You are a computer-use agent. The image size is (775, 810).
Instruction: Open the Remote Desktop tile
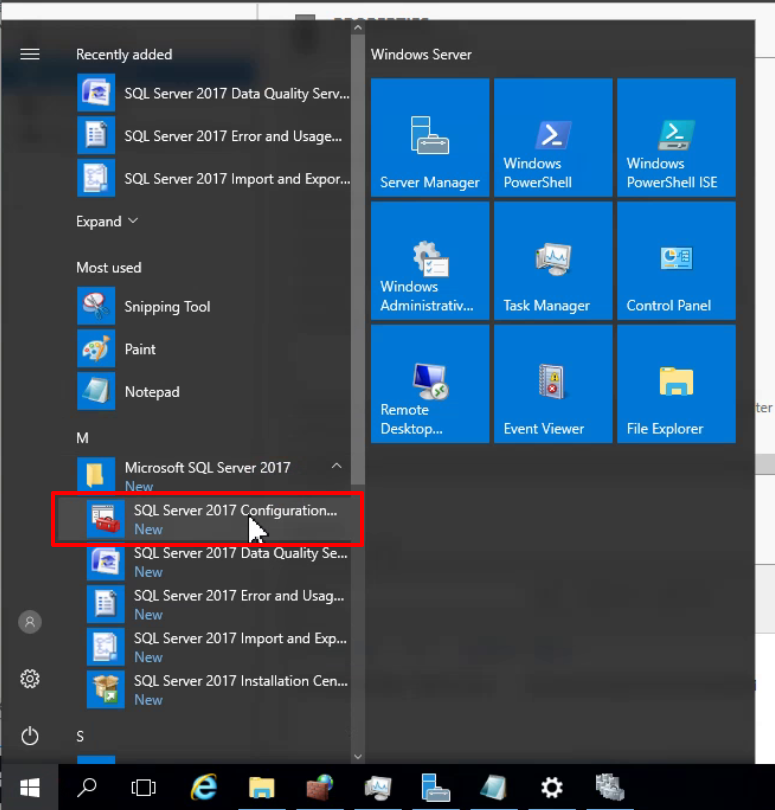coord(430,384)
